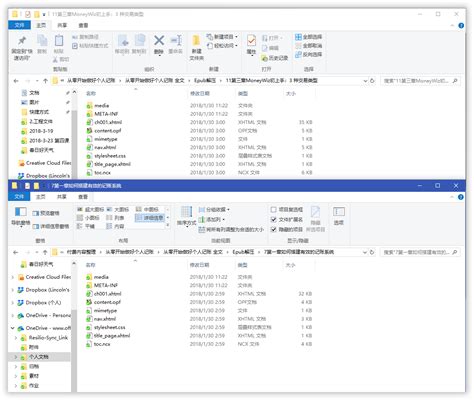Expand address bar history dropdown in top window

[365, 81]
